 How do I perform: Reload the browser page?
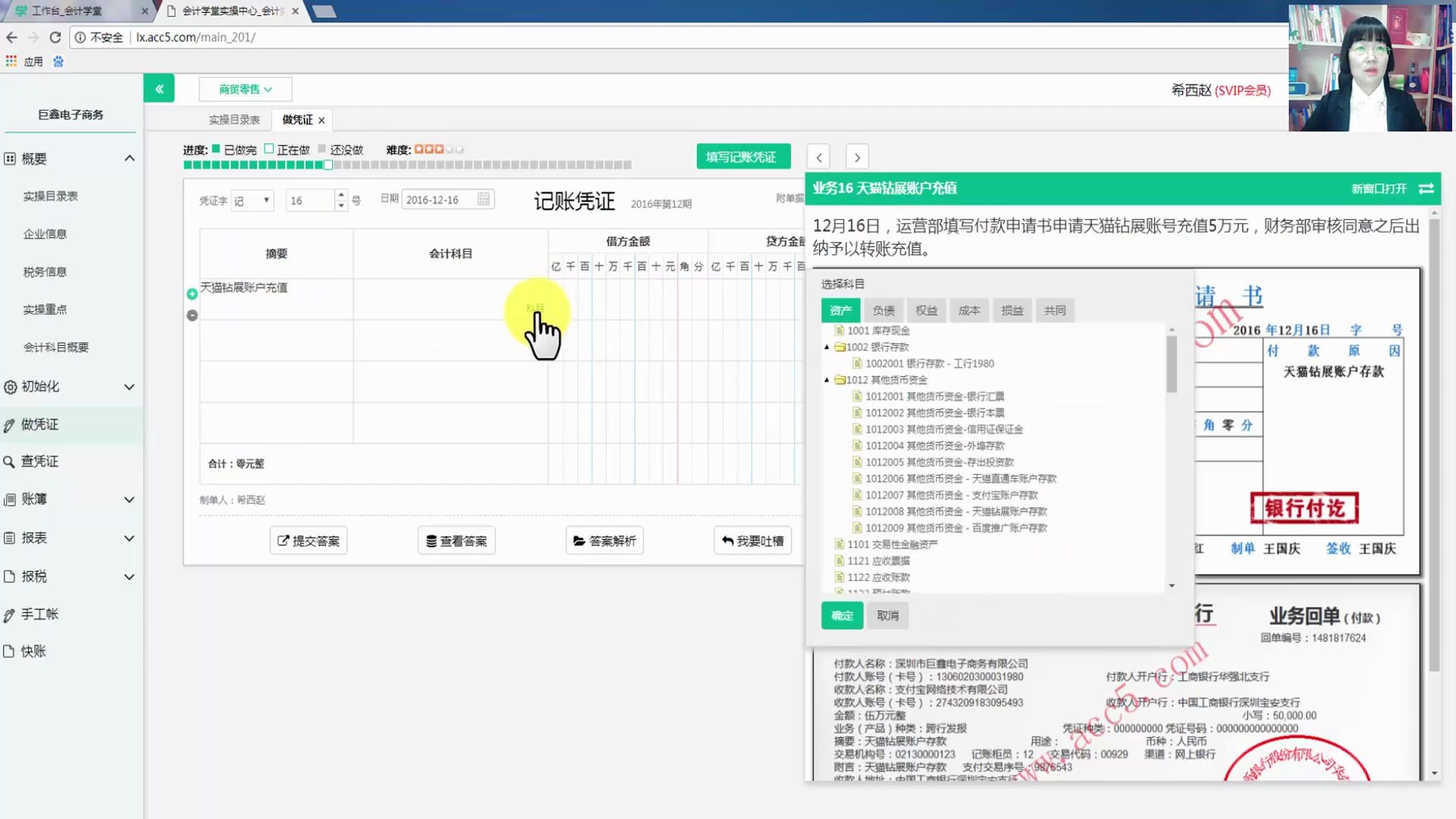(x=55, y=37)
